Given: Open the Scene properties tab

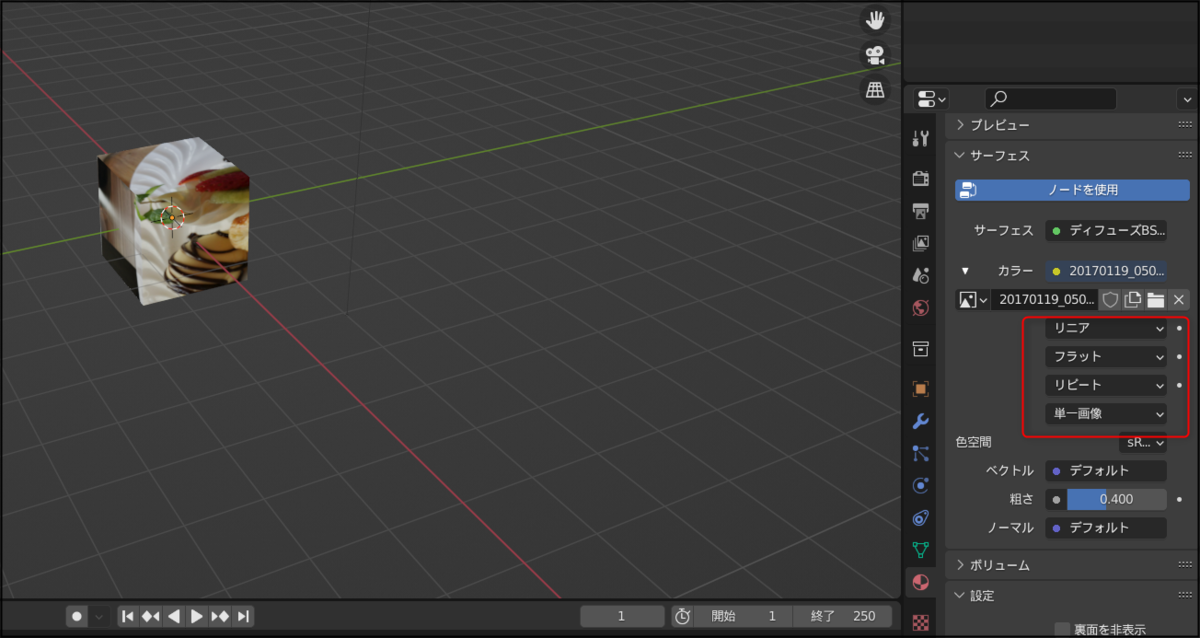Looking at the screenshot, I should point(920,275).
